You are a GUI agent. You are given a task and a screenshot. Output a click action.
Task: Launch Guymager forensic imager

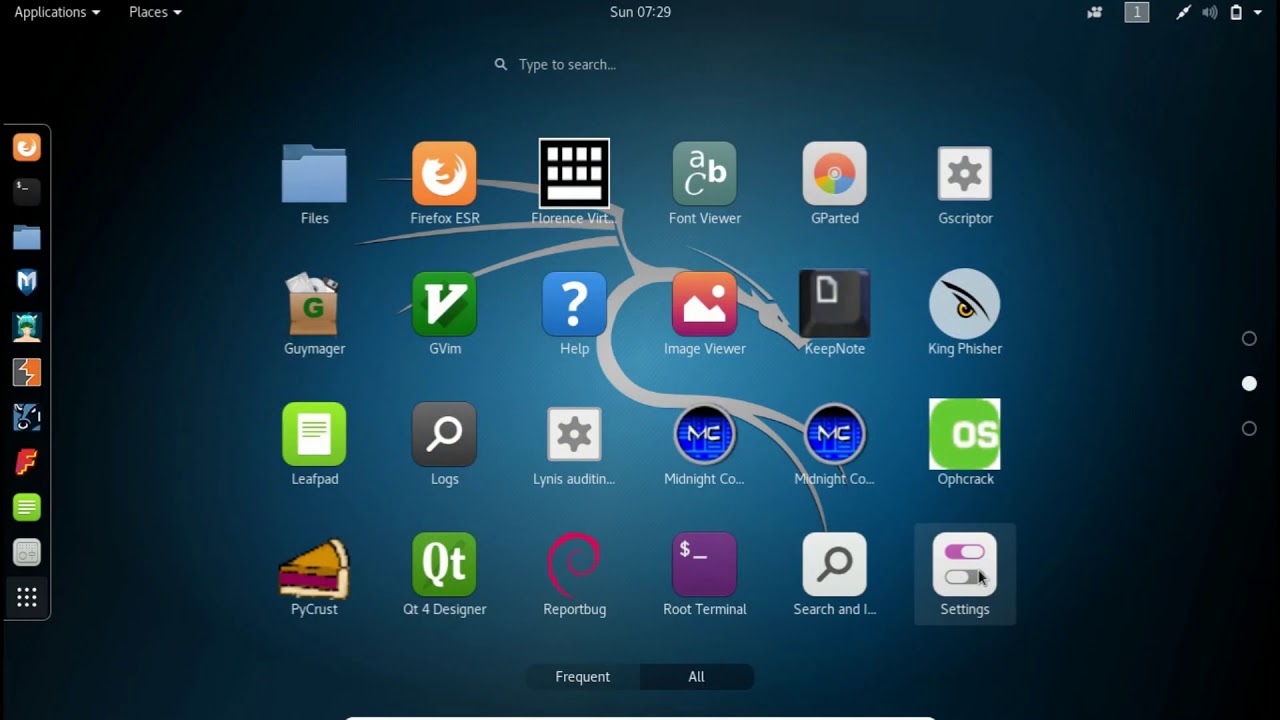click(x=314, y=314)
